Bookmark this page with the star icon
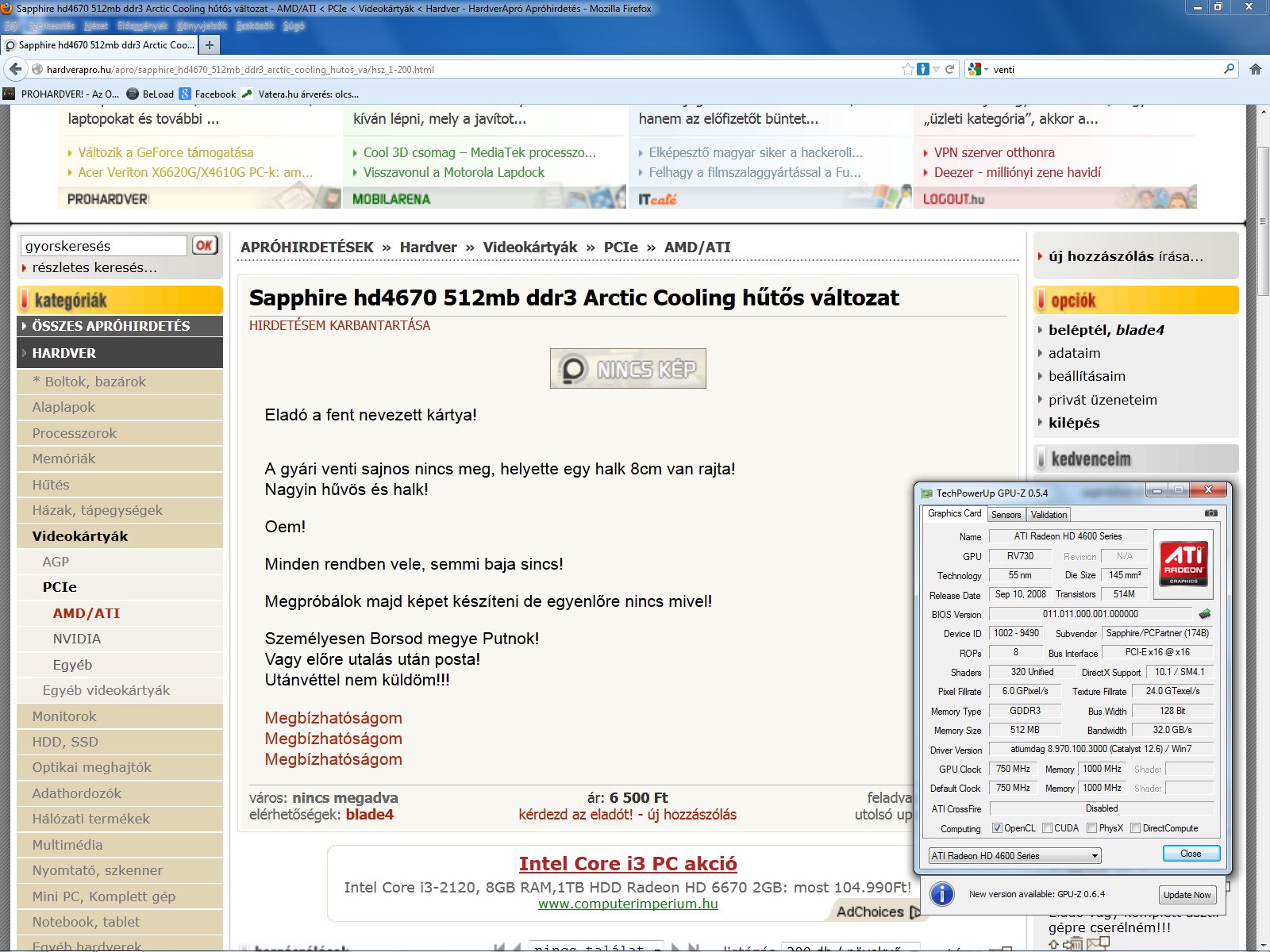 point(908,69)
